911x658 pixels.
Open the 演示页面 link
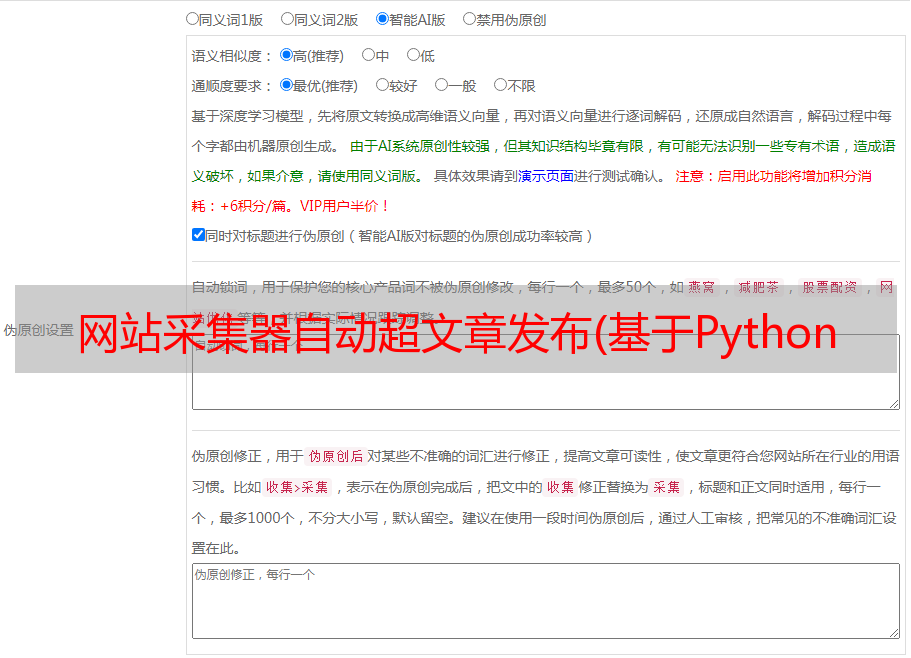(x=546, y=176)
